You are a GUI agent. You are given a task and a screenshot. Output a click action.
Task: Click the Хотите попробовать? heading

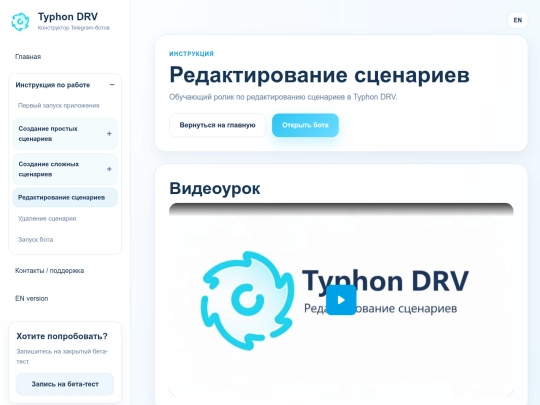coord(62,336)
